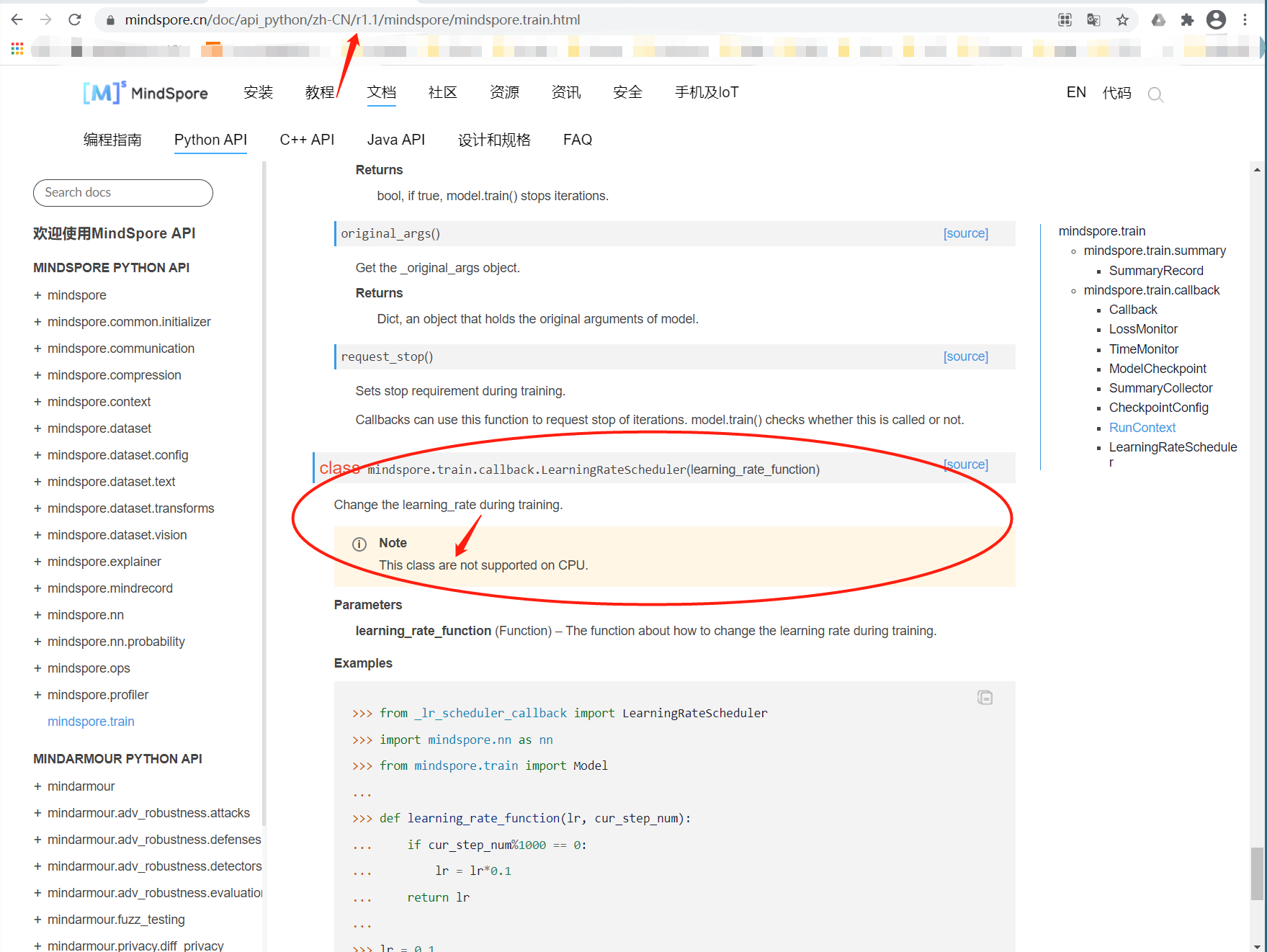
Task: Open the browser three-dot menu
Action: 1245,20
